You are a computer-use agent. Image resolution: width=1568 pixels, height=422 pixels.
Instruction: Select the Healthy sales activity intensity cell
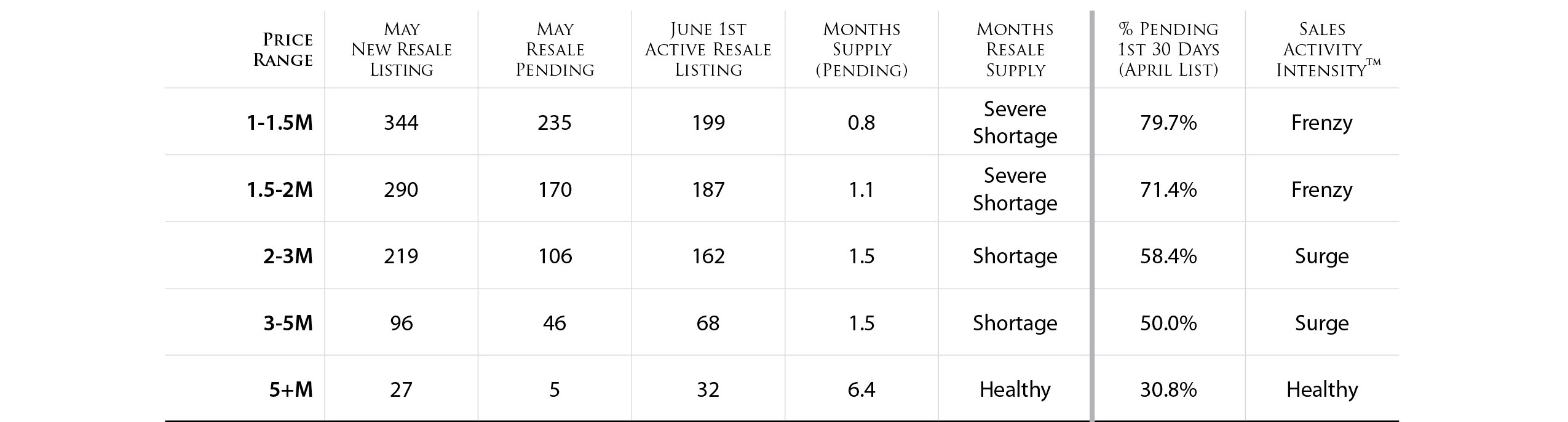(1322, 389)
